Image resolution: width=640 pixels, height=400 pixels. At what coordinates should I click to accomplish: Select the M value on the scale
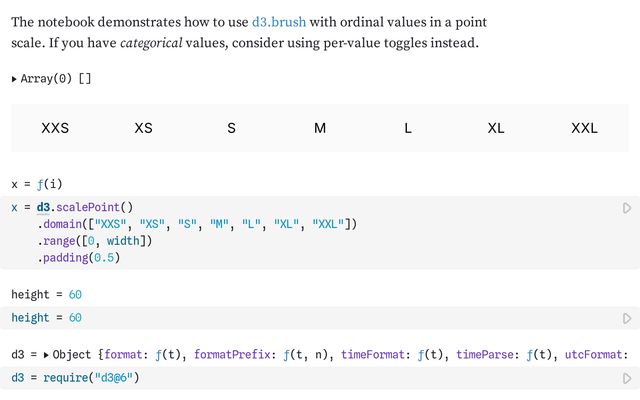pyautogui.click(x=320, y=128)
